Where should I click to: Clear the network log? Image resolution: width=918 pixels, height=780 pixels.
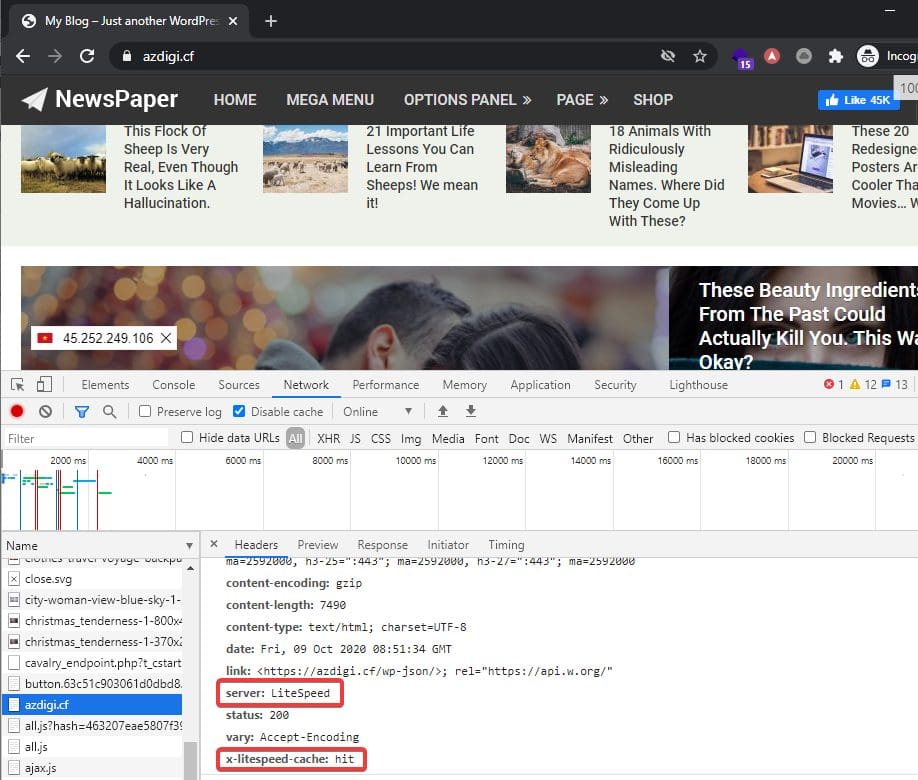[x=45, y=411]
